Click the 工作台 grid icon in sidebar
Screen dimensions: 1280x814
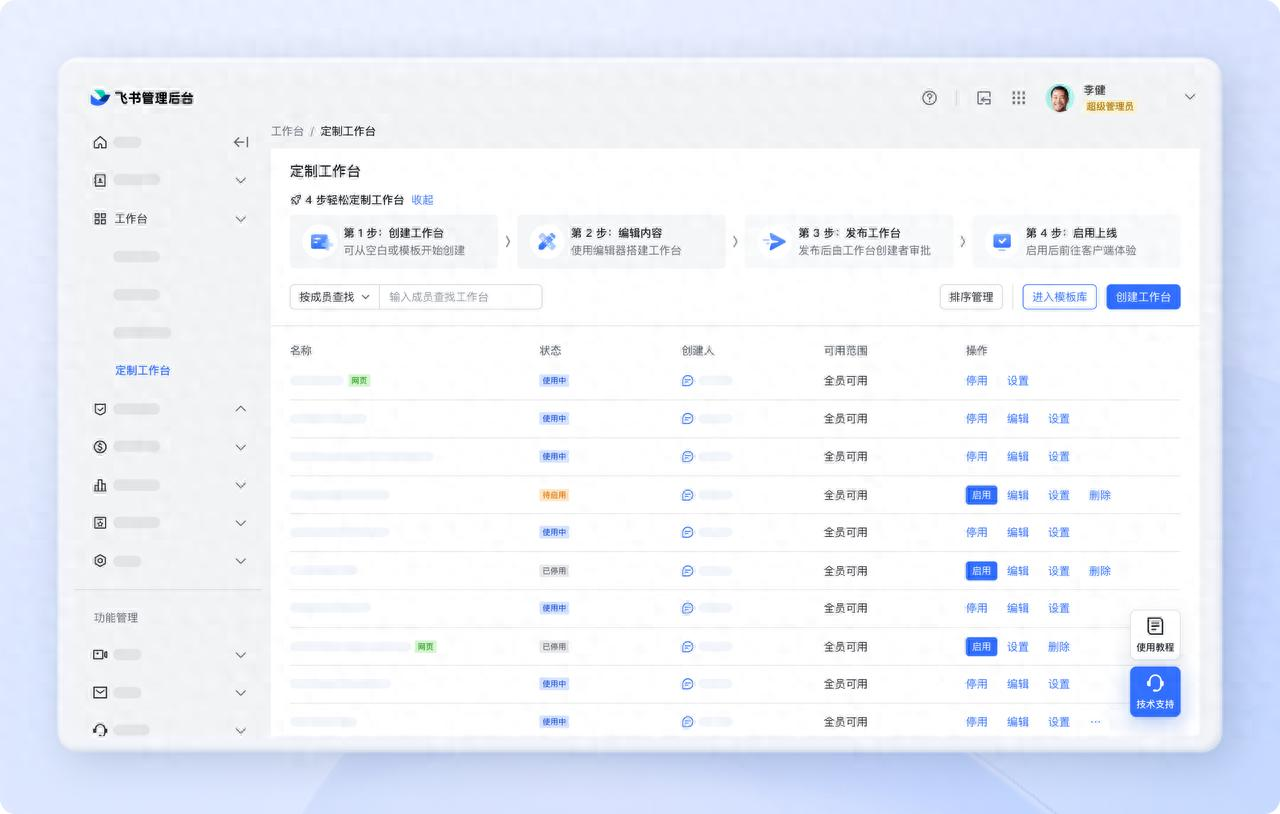[100, 218]
